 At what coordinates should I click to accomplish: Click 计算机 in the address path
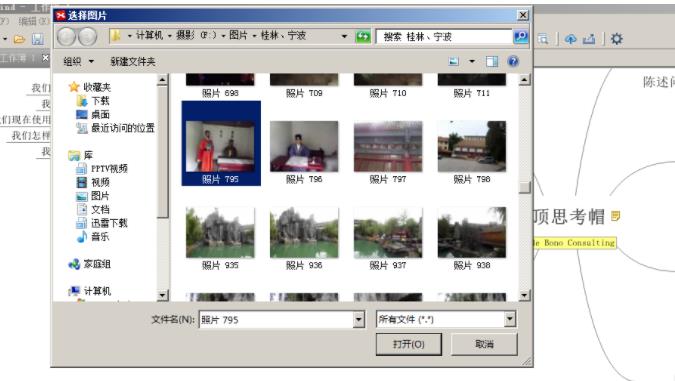point(149,36)
